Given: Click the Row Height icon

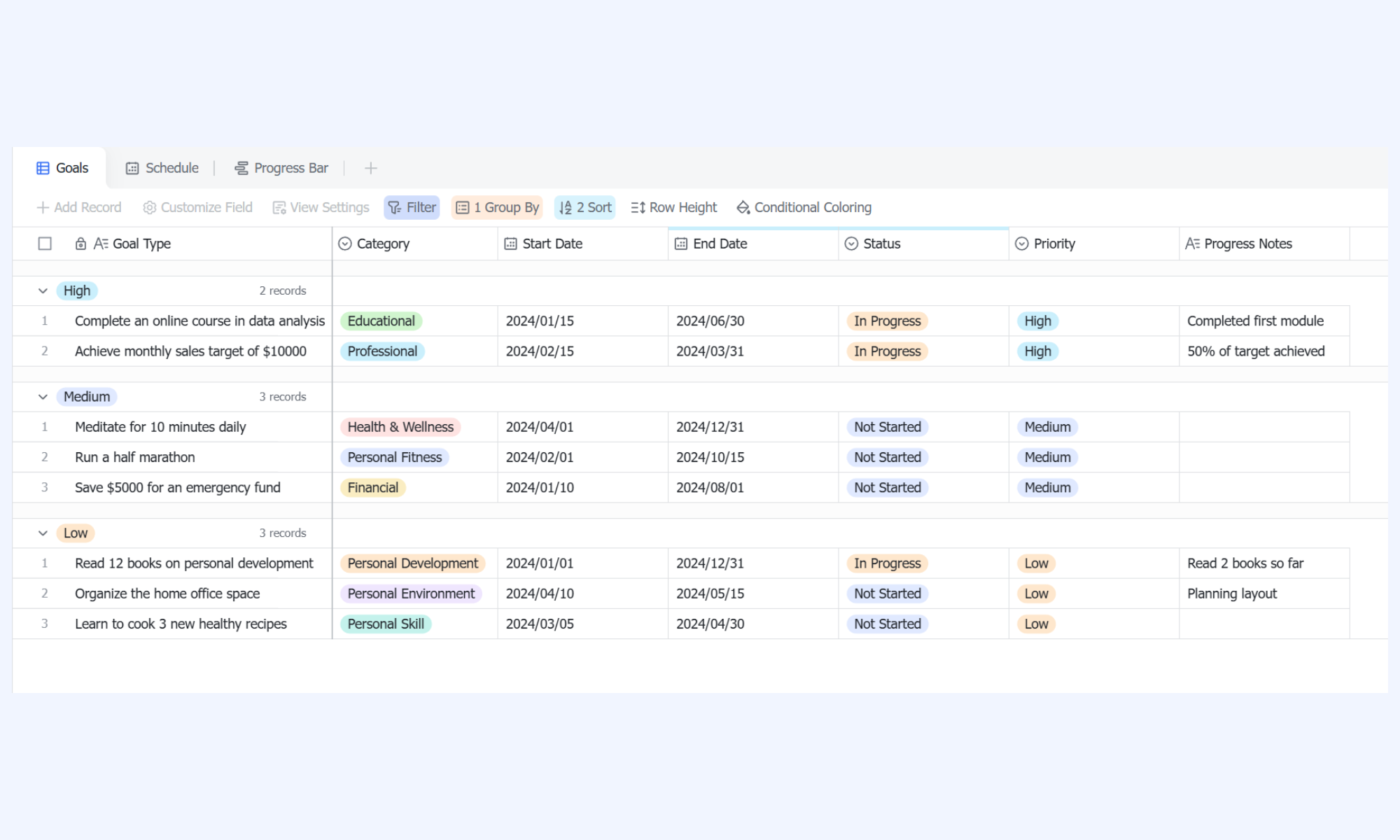Looking at the screenshot, I should coord(638,207).
